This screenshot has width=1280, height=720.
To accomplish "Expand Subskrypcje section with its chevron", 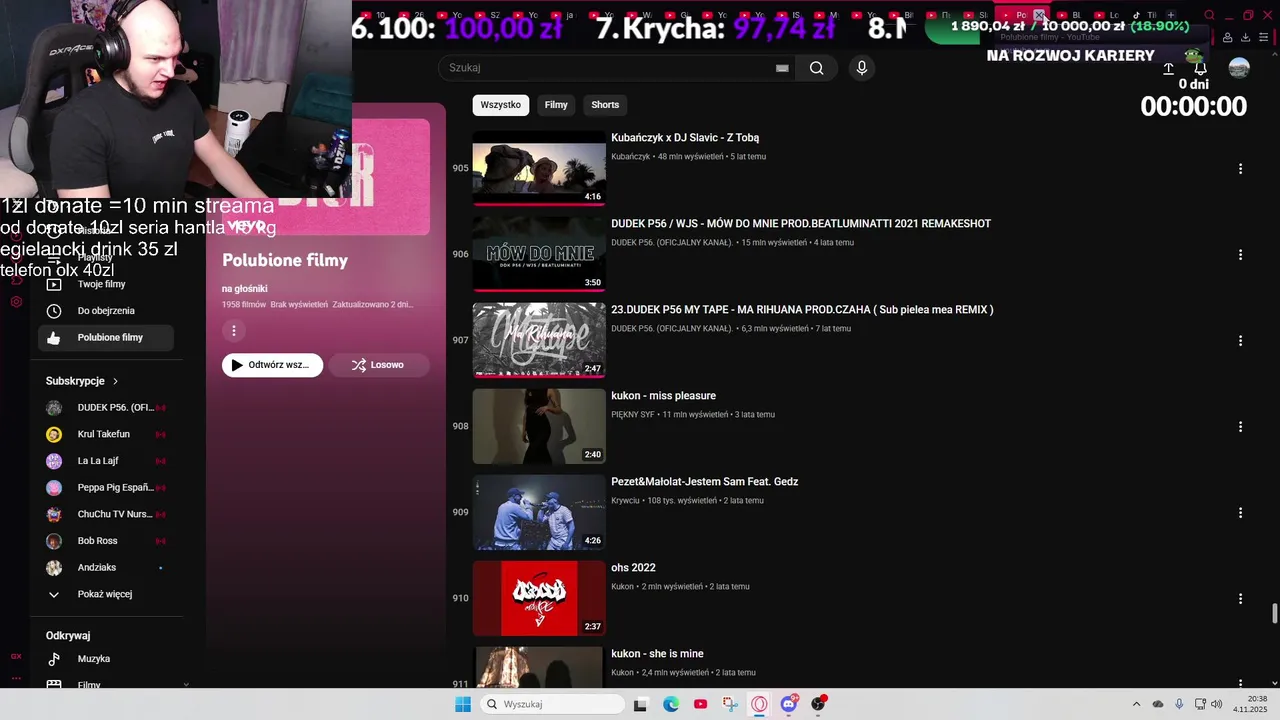I will (115, 381).
